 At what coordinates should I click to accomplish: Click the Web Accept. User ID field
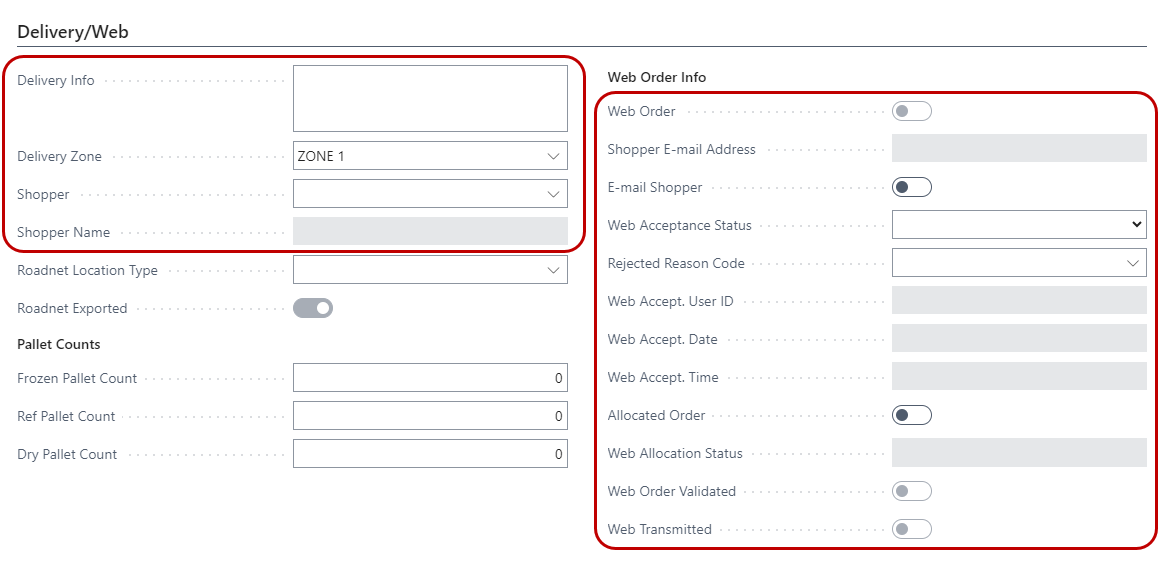click(1018, 301)
